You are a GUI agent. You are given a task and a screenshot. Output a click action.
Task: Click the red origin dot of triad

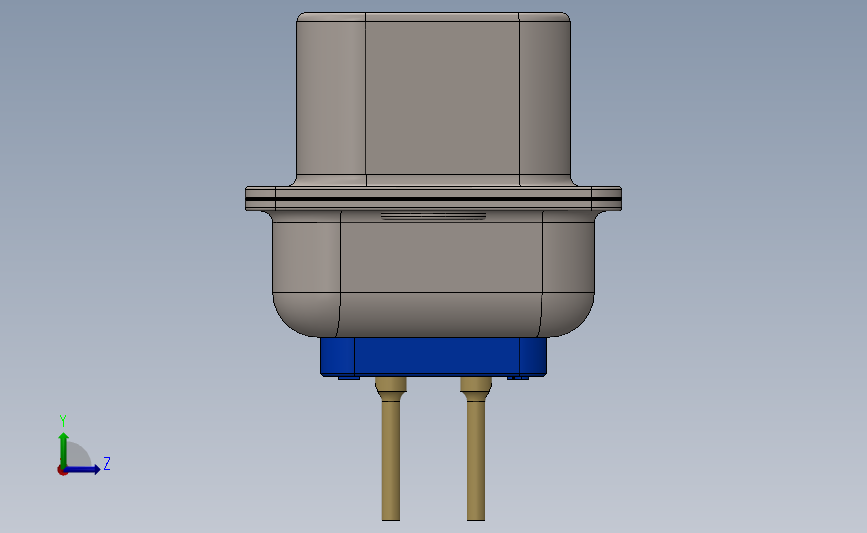(x=62, y=471)
